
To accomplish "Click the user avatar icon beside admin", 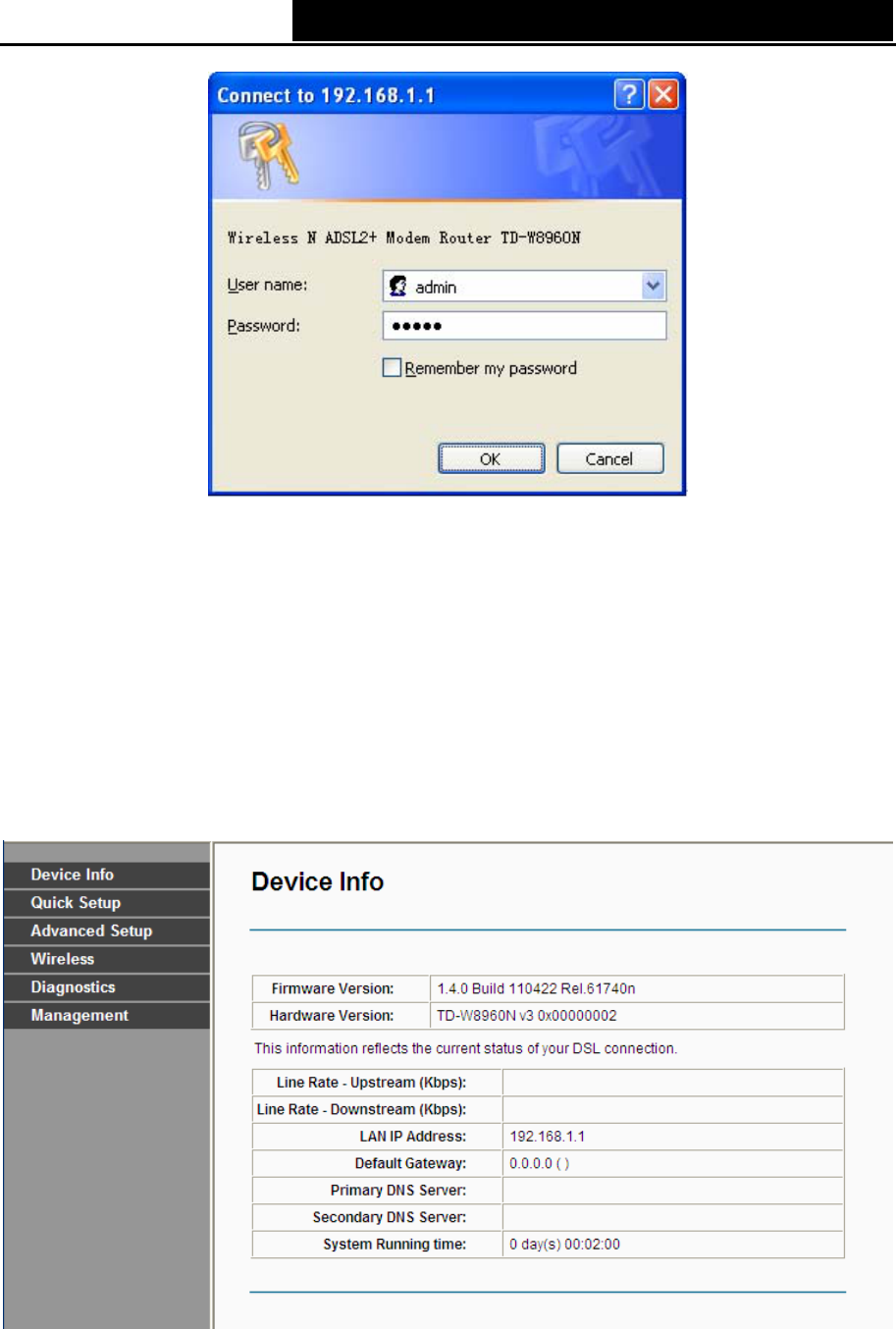I will [398, 286].
